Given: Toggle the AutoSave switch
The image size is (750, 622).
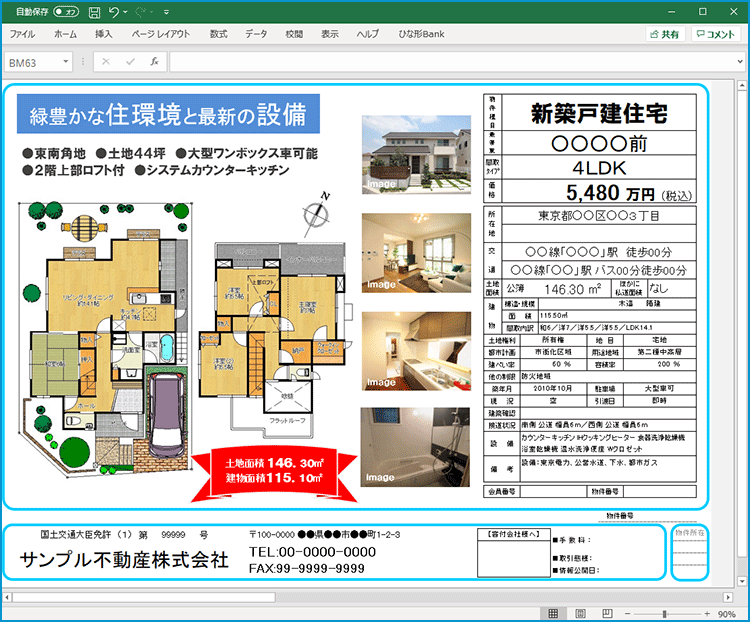Looking at the screenshot, I should (66, 11).
